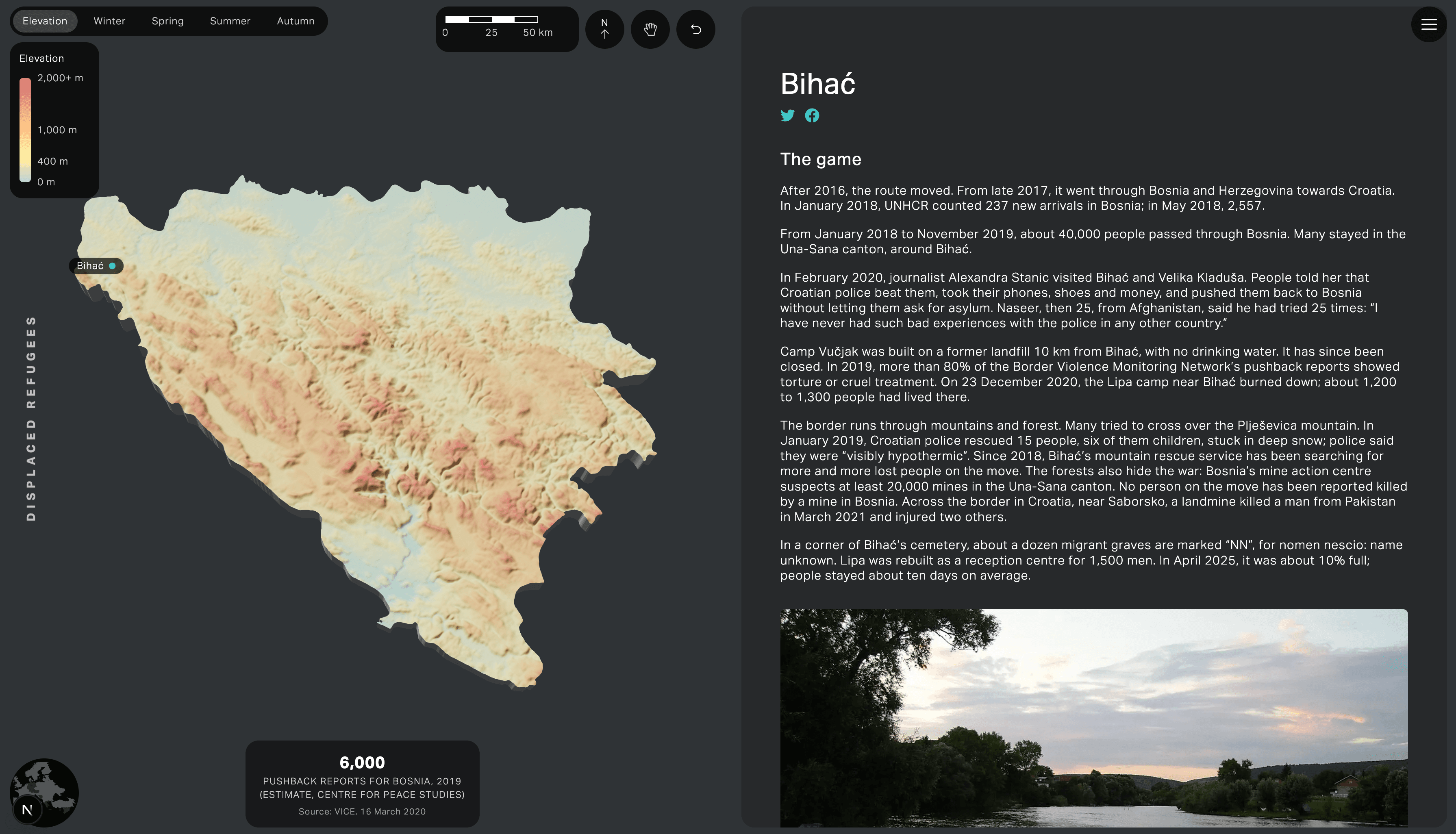1456x834 pixels.
Task: Click paragraph starting "Camp Vučjak was built"
Action: click(x=1089, y=374)
